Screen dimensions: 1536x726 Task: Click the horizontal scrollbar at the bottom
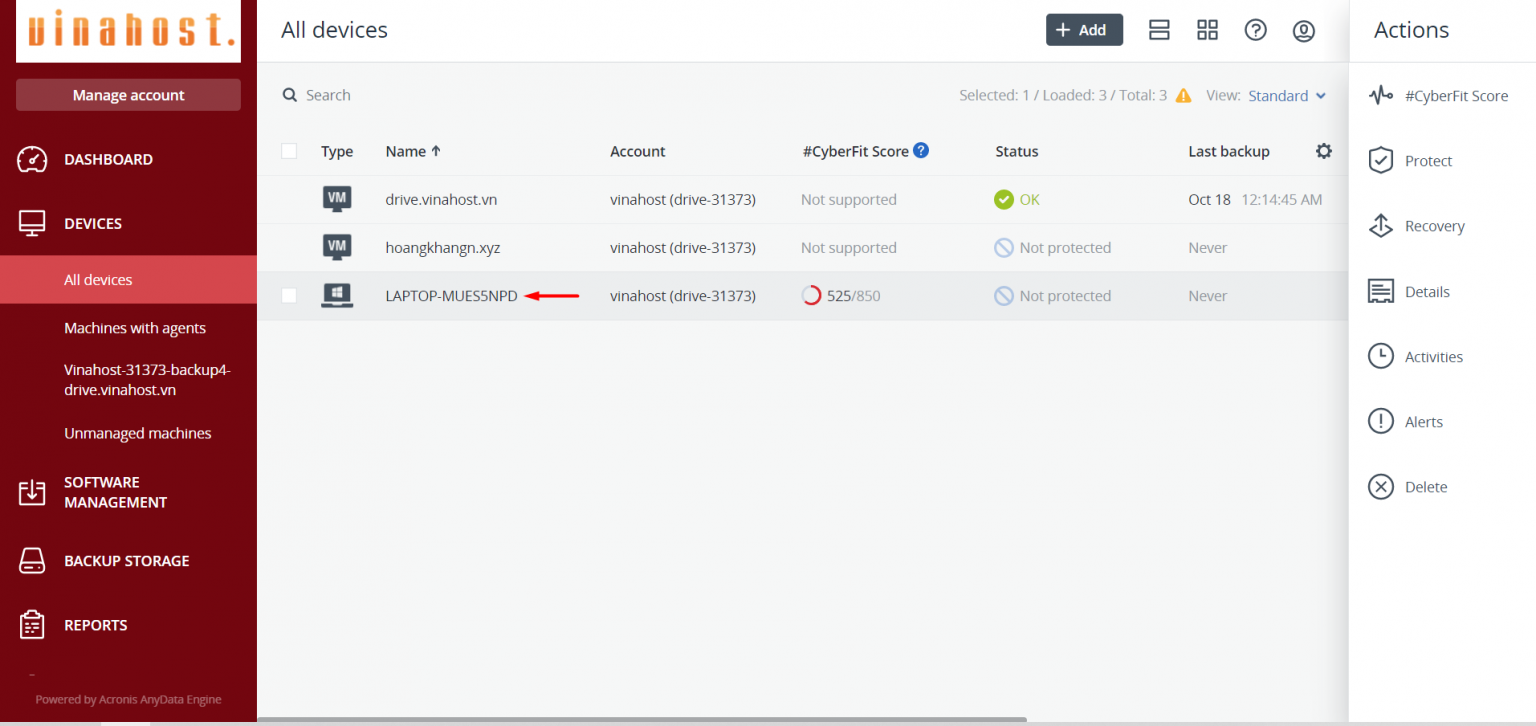[642, 719]
